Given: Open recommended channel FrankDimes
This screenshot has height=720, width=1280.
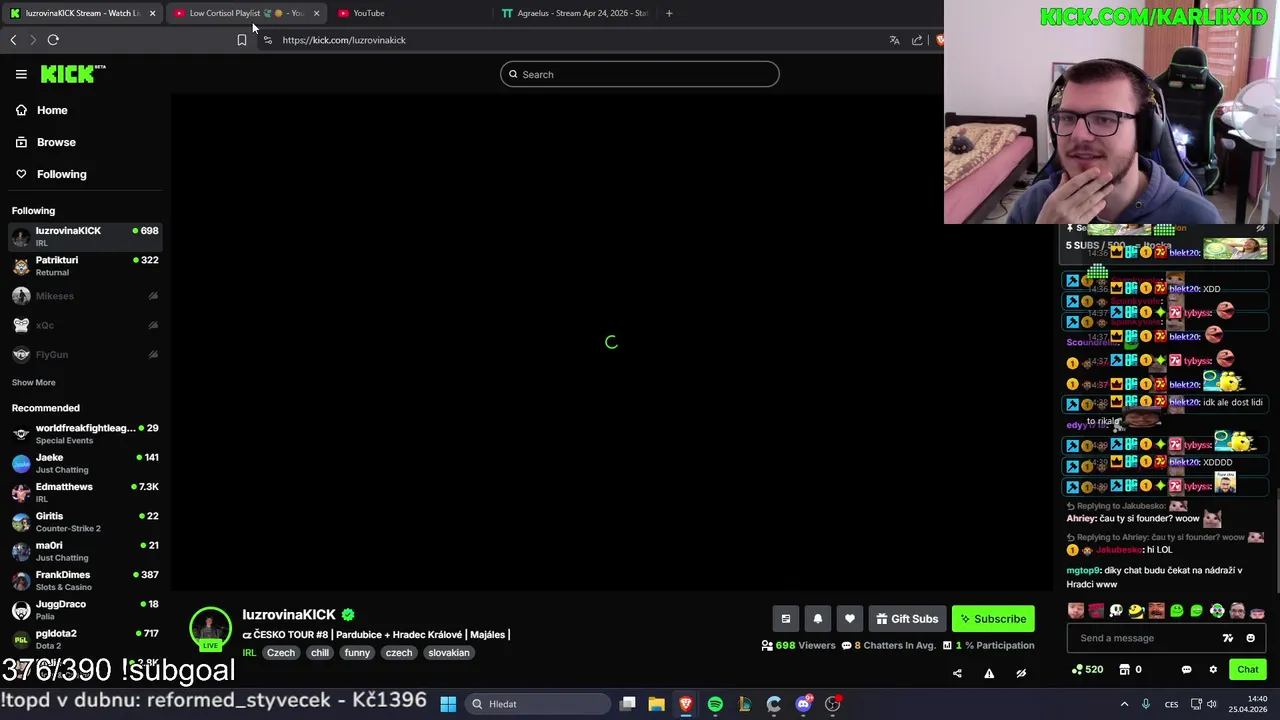Looking at the screenshot, I should [x=85, y=580].
